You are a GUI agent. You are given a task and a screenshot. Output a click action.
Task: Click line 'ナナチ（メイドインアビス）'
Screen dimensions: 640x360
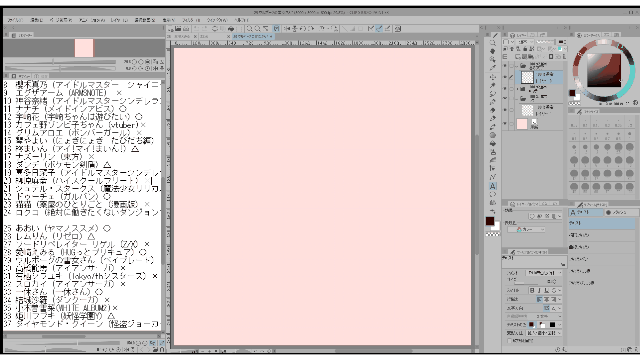click(65, 109)
